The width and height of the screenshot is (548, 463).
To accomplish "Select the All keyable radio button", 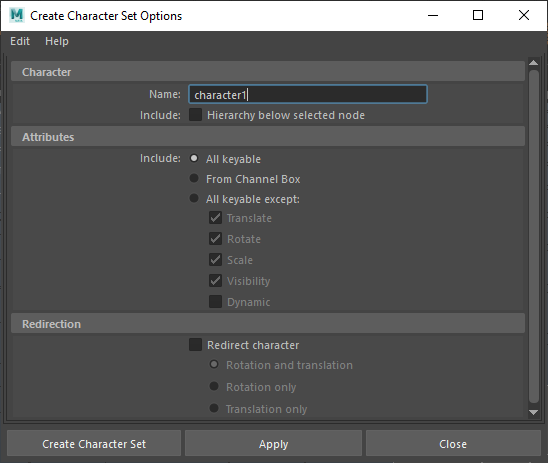I will pyautogui.click(x=194, y=158).
